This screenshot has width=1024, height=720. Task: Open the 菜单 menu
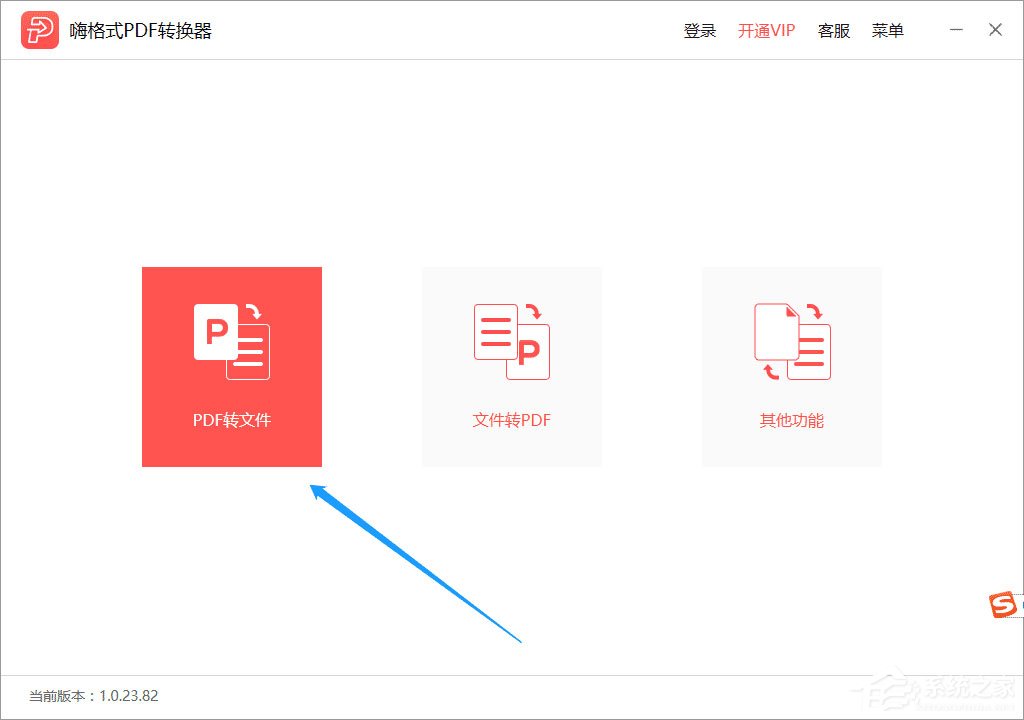(888, 30)
